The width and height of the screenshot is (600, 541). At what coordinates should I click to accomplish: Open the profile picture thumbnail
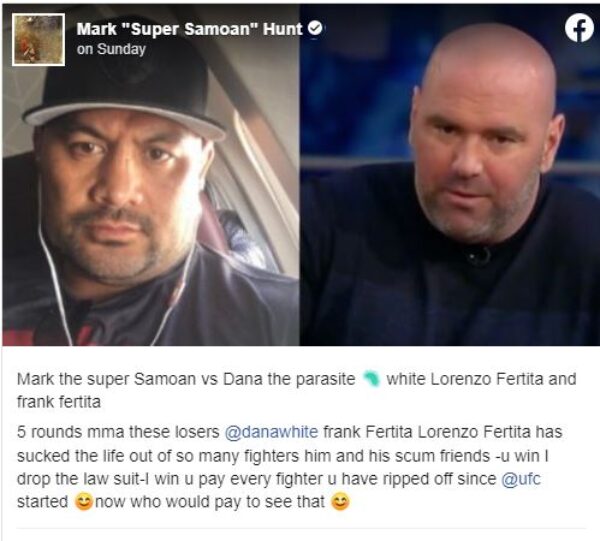[x=38, y=40]
